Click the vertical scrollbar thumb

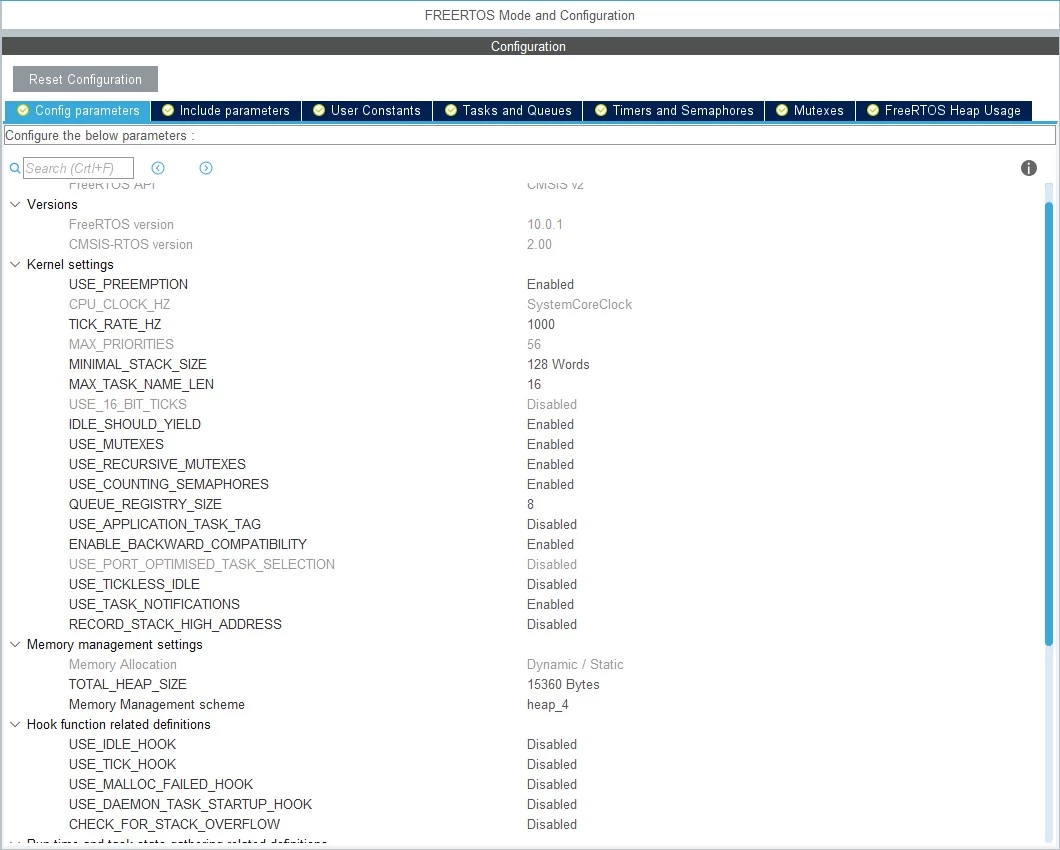(1049, 423)
